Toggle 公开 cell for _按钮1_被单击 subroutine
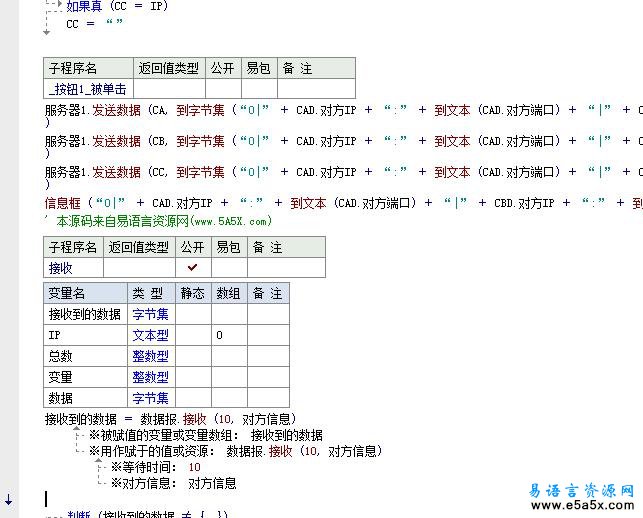 tap(223, 89)
